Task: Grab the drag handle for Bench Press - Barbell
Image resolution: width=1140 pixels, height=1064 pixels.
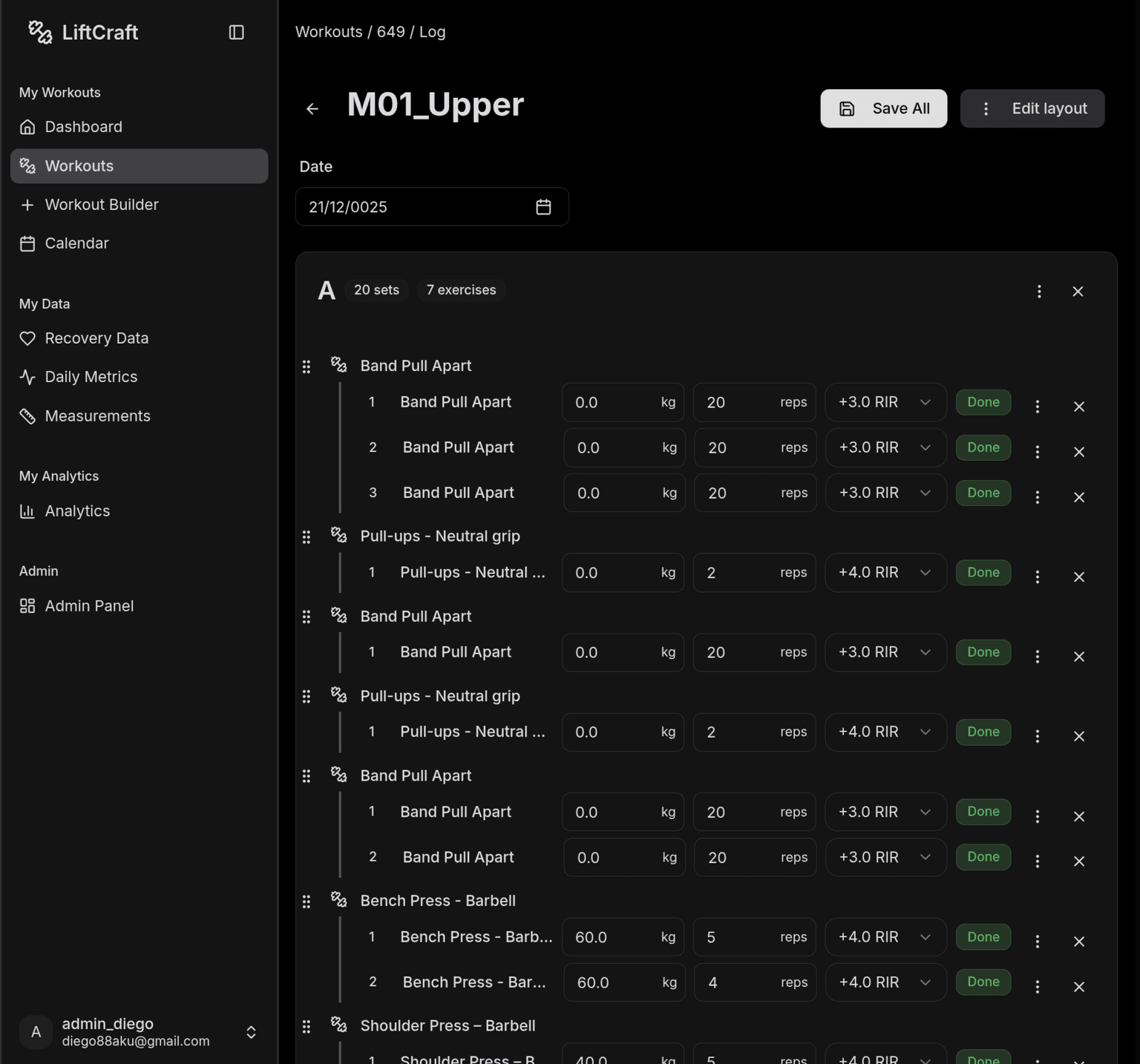Action: 307,902
